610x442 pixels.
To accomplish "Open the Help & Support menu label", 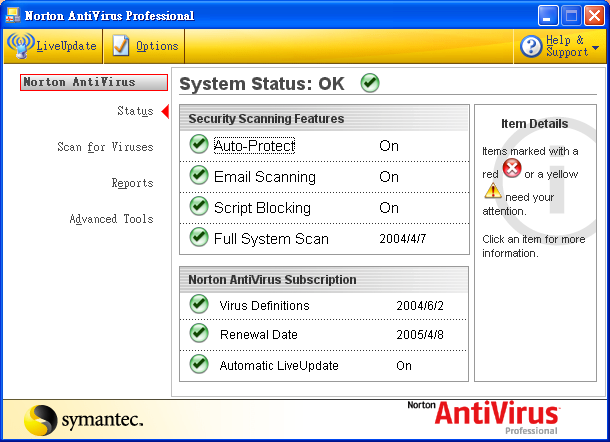I will click(567, 46).
